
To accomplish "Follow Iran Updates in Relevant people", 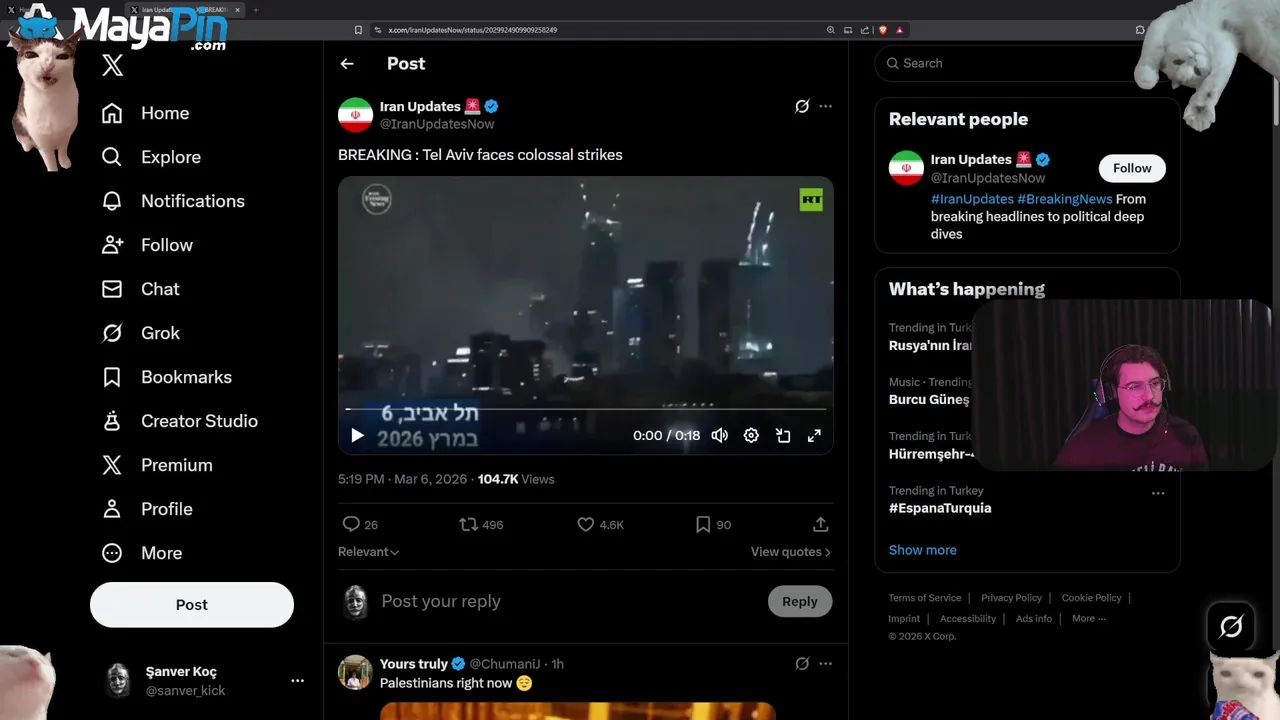I will pyautogui.click(x=1132, y=168).
